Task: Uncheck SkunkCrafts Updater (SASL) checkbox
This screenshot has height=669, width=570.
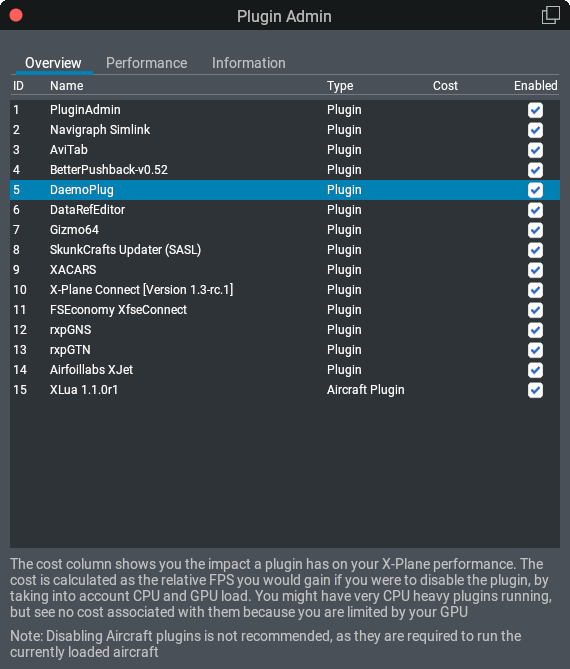Action: coord(535,250)
